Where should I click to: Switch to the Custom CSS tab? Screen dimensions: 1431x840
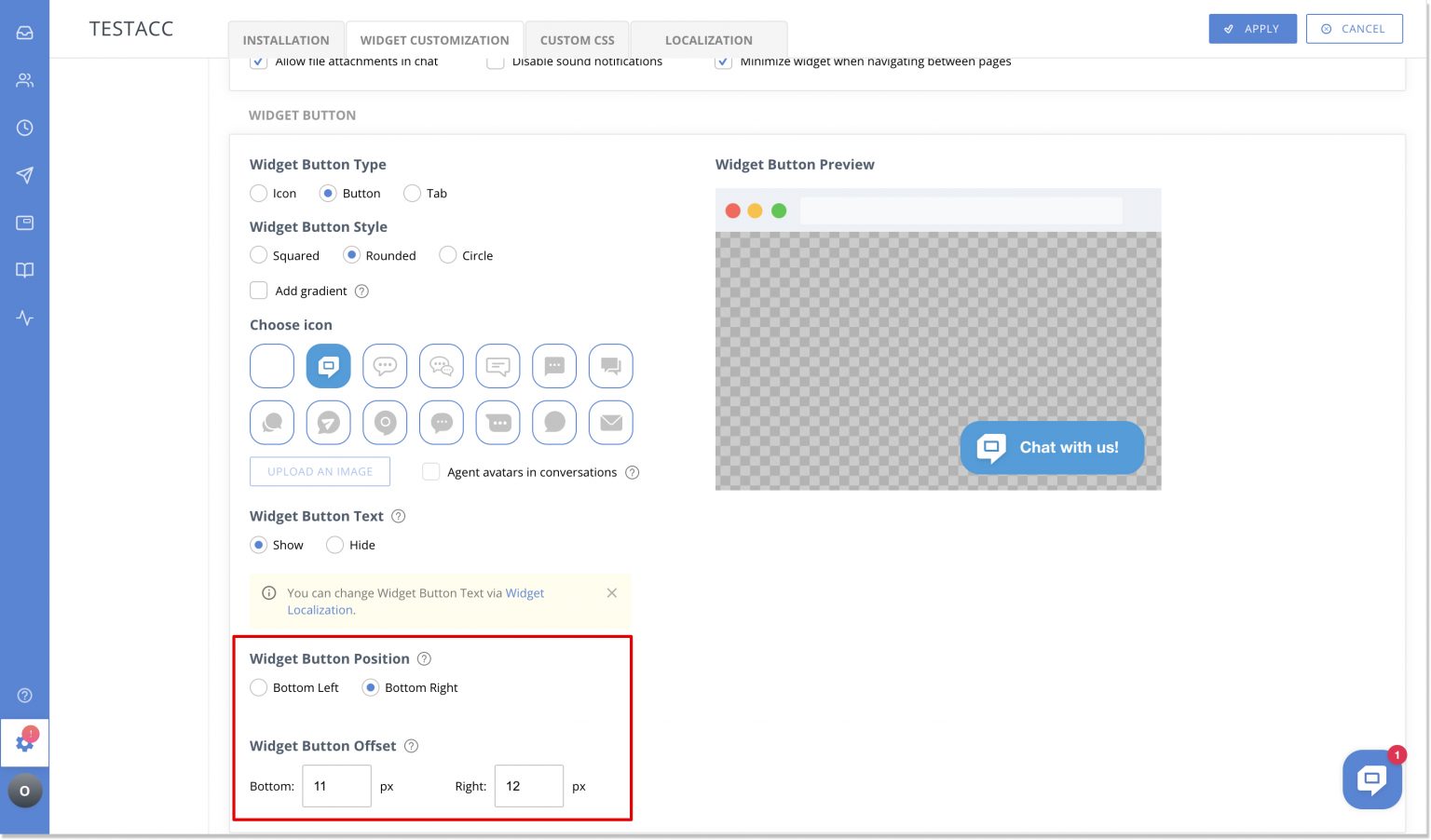coord(577,39)
